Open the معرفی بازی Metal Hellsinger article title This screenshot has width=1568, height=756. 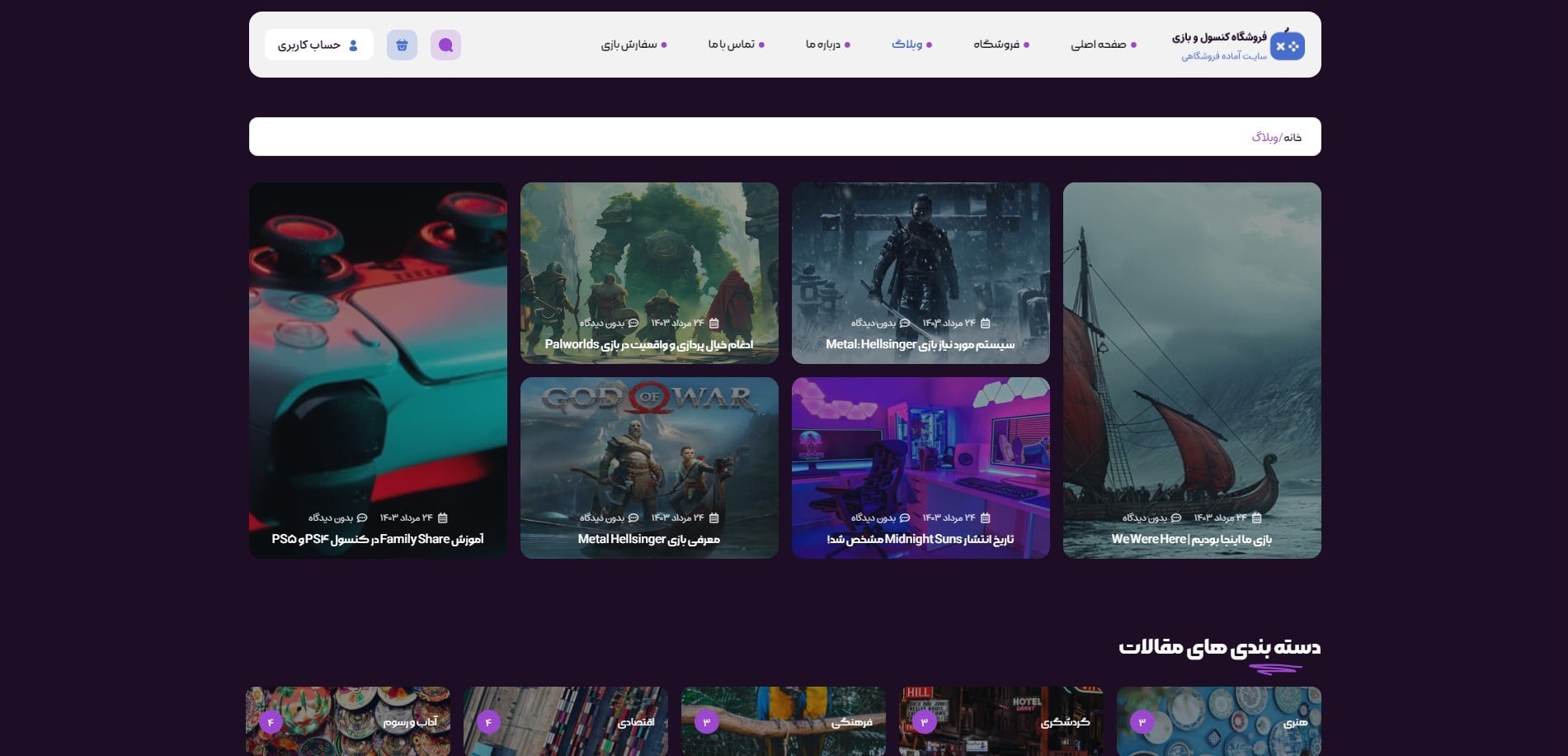(649, 539)
